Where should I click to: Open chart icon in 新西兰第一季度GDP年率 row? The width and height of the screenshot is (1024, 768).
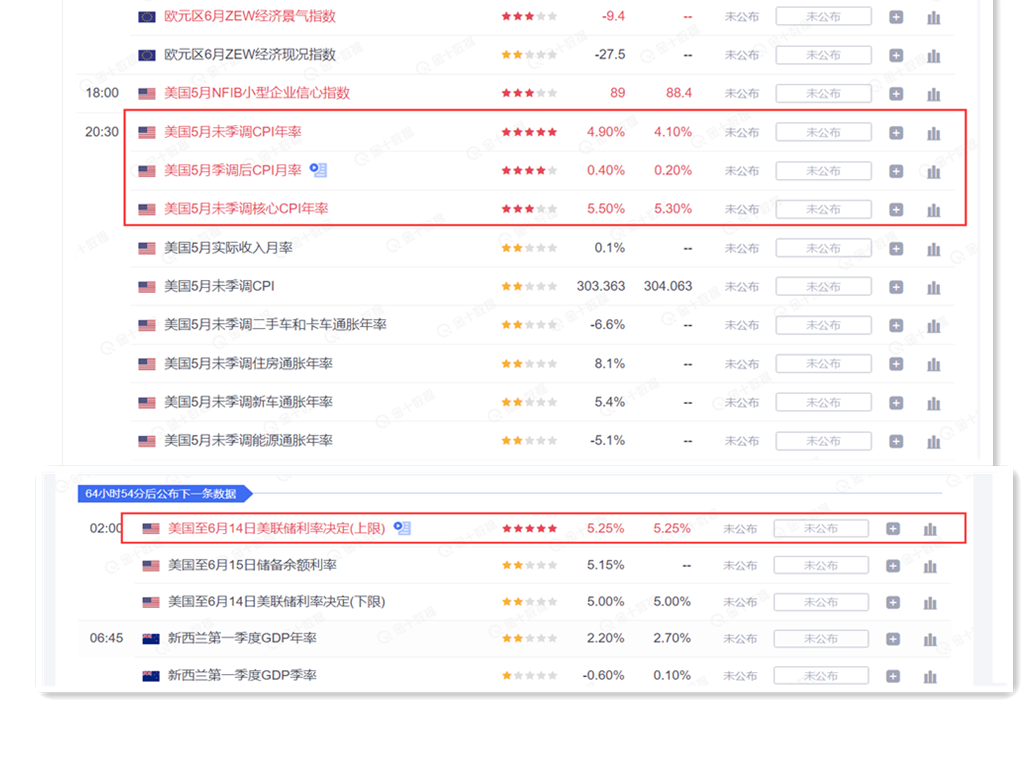coord(930,639)
